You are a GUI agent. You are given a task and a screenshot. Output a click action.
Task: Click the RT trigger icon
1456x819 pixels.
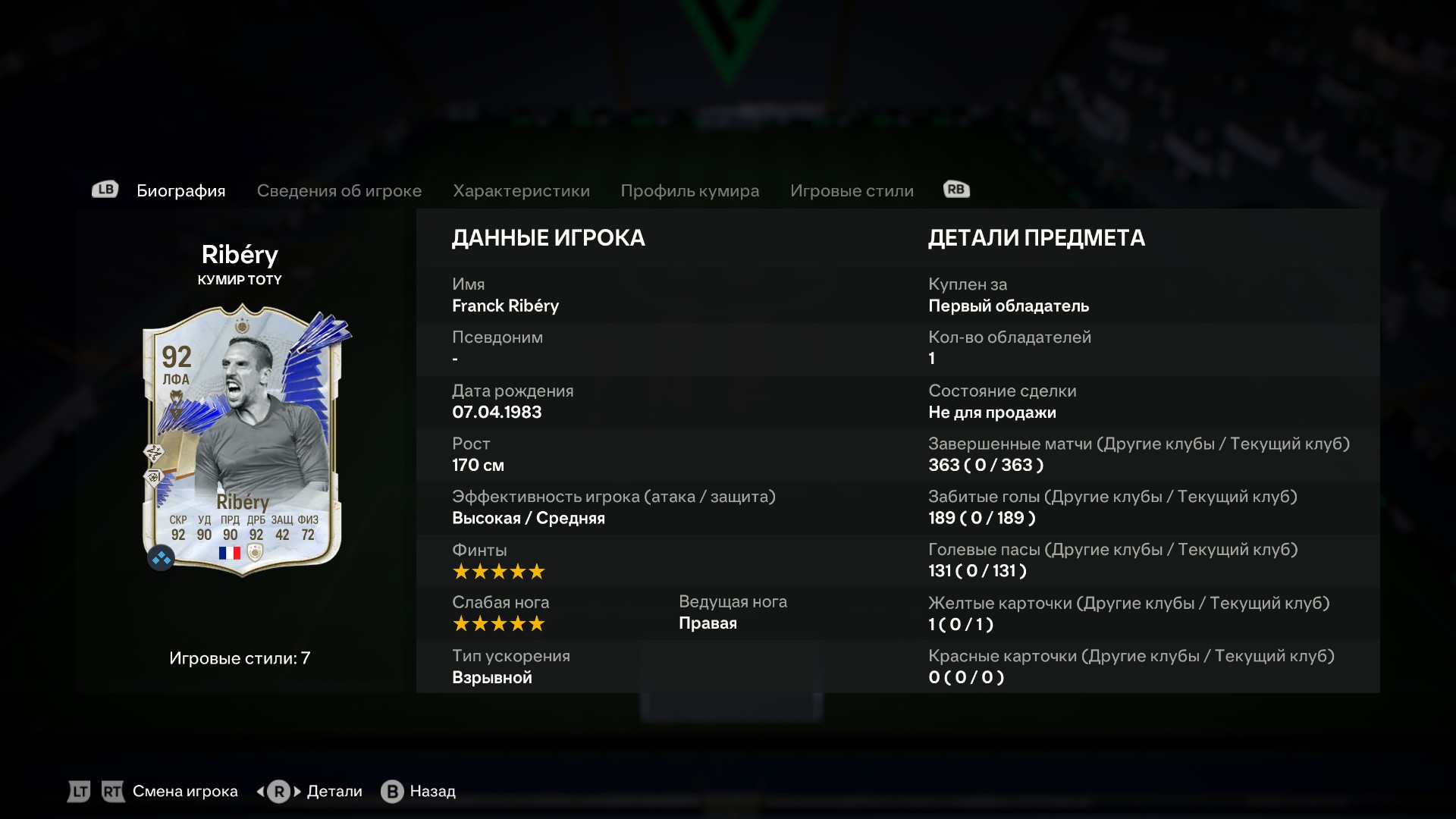click(112, 792)
